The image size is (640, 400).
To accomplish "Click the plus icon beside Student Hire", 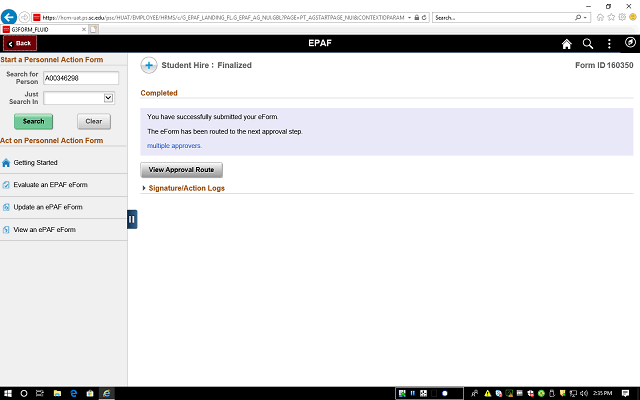I will click(149, 65).
